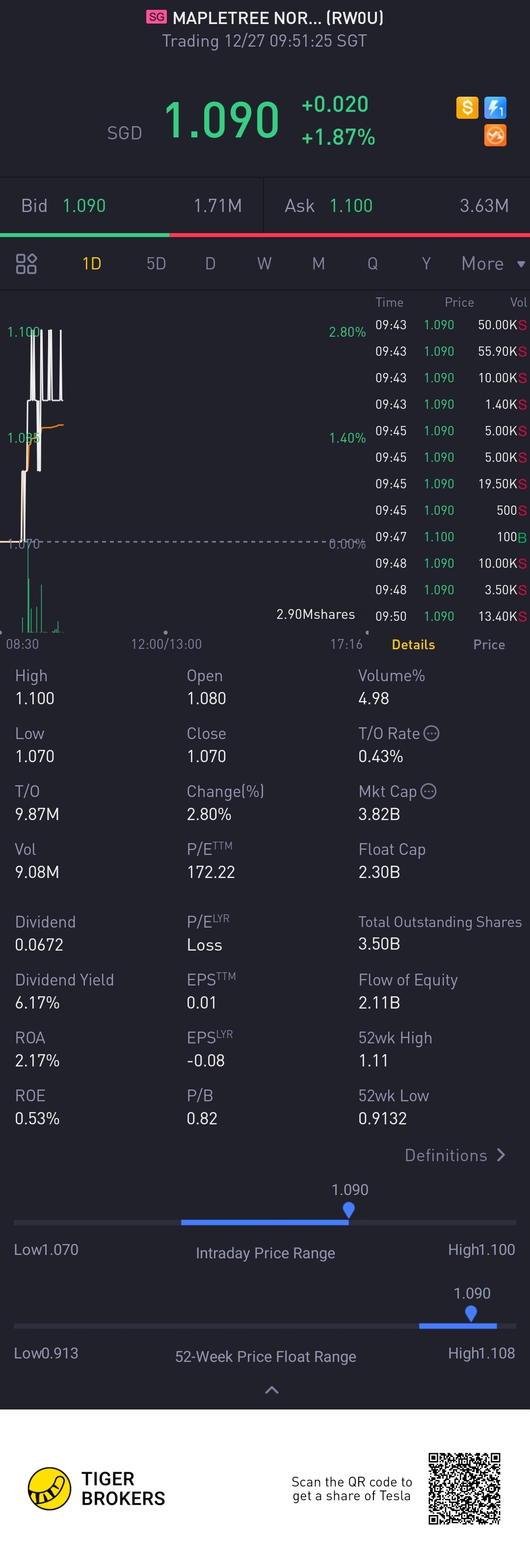Select the 1D chart period
Screen dimensions: 530x1568
(92, 264)
